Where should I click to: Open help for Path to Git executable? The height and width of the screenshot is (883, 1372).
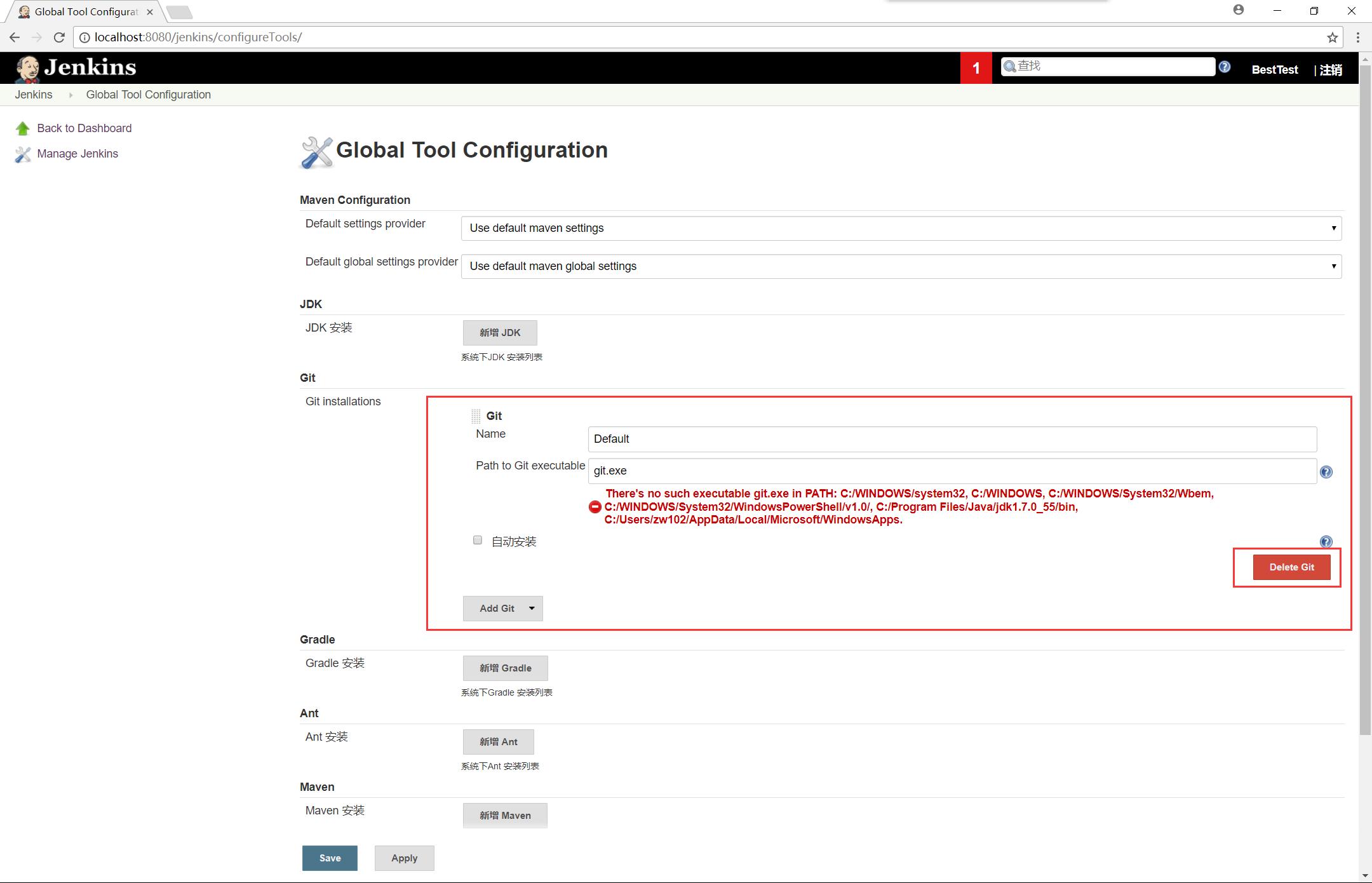[1326, 472]
